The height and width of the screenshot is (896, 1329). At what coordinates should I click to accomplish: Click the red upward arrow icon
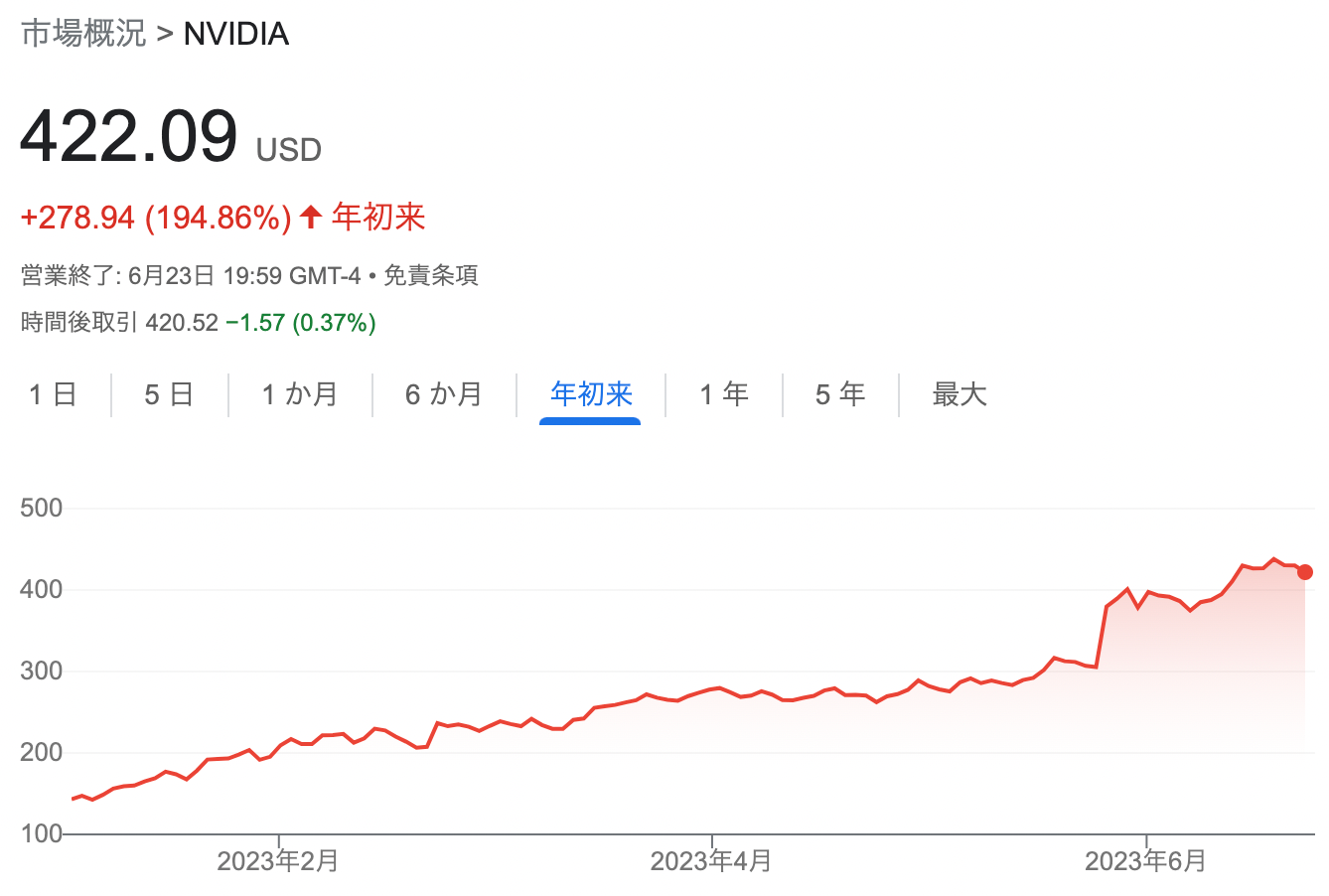click(311, 217)
